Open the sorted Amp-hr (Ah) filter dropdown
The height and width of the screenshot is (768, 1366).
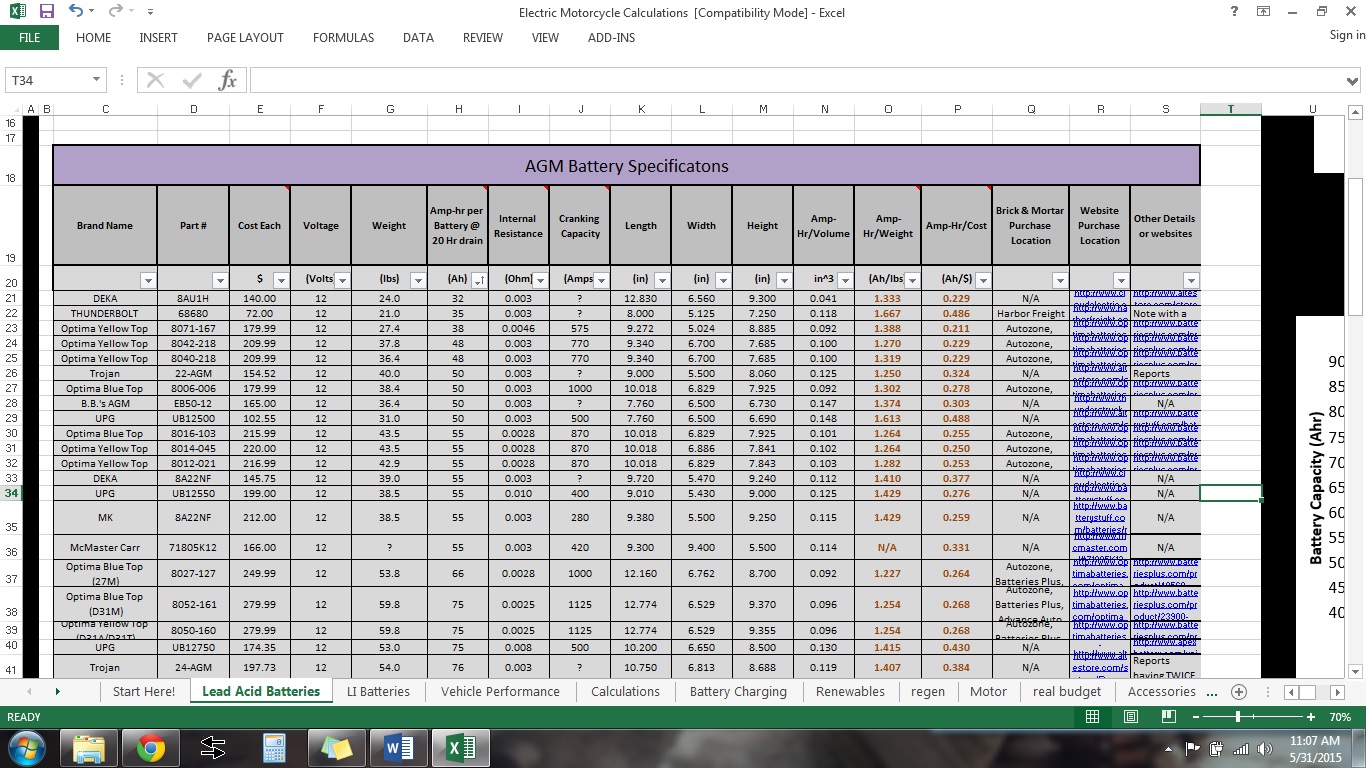(x=478, y=281)
